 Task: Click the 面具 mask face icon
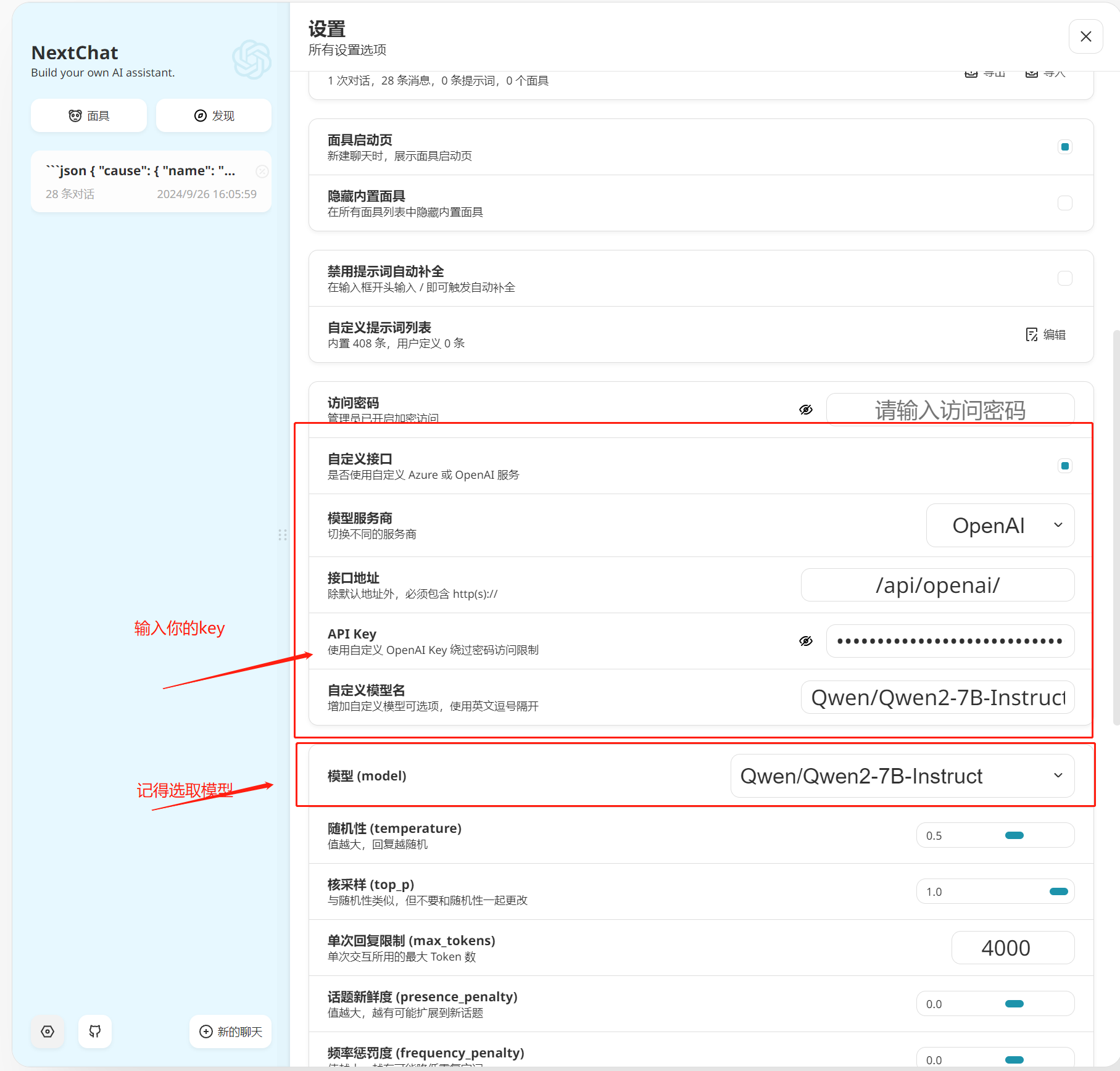(75, 115)
